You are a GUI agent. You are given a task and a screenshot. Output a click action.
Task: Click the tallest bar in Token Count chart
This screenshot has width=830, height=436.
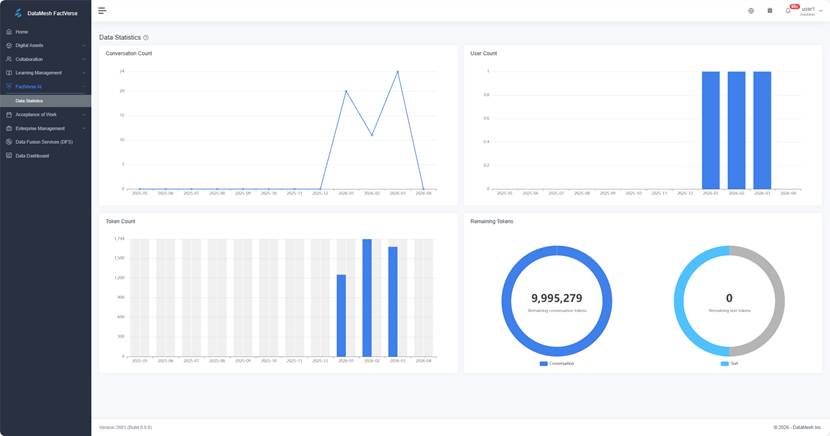click(367, 297)
